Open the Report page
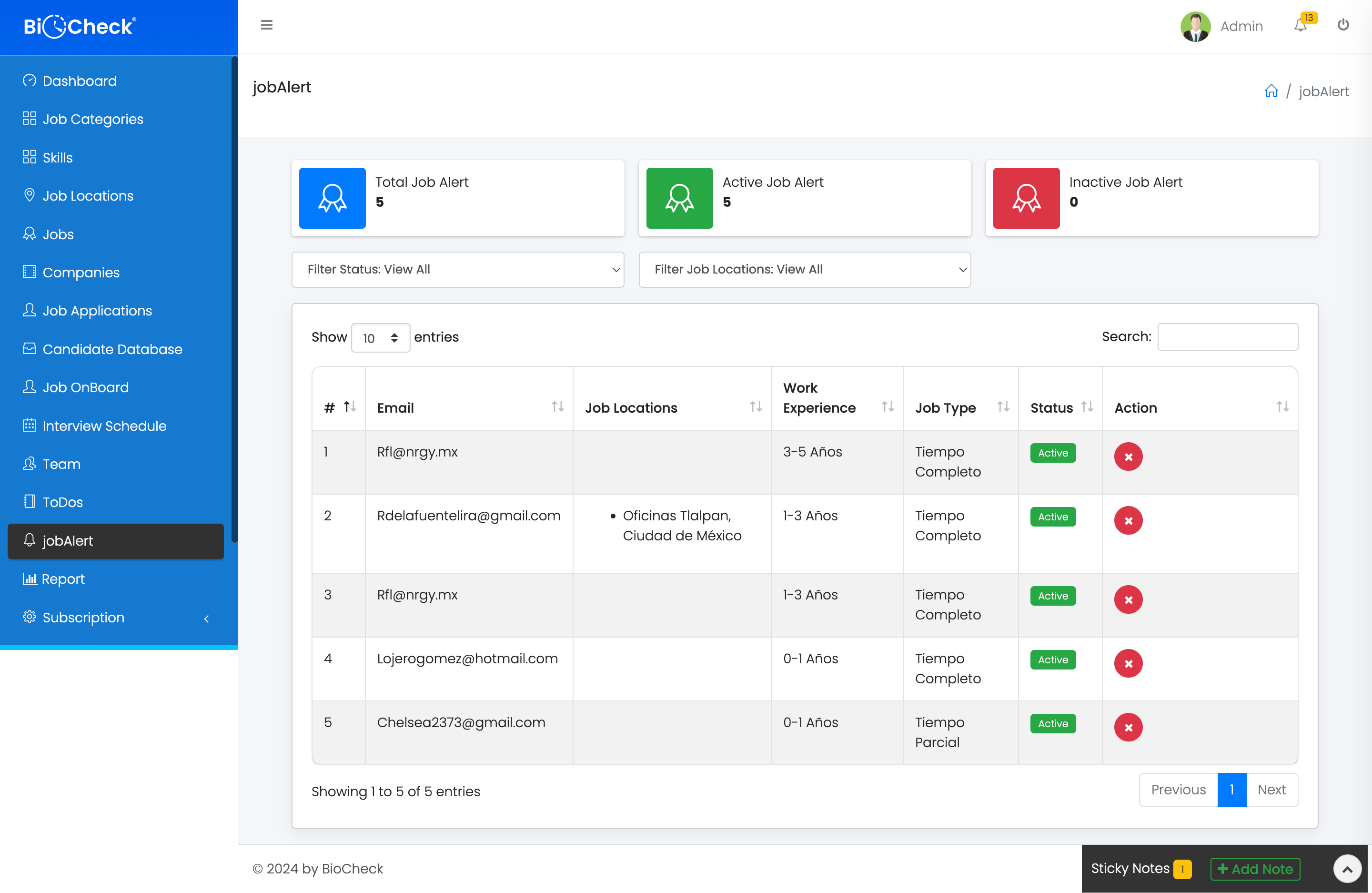The image size is (1372, 893). click(x=115, y=579)
